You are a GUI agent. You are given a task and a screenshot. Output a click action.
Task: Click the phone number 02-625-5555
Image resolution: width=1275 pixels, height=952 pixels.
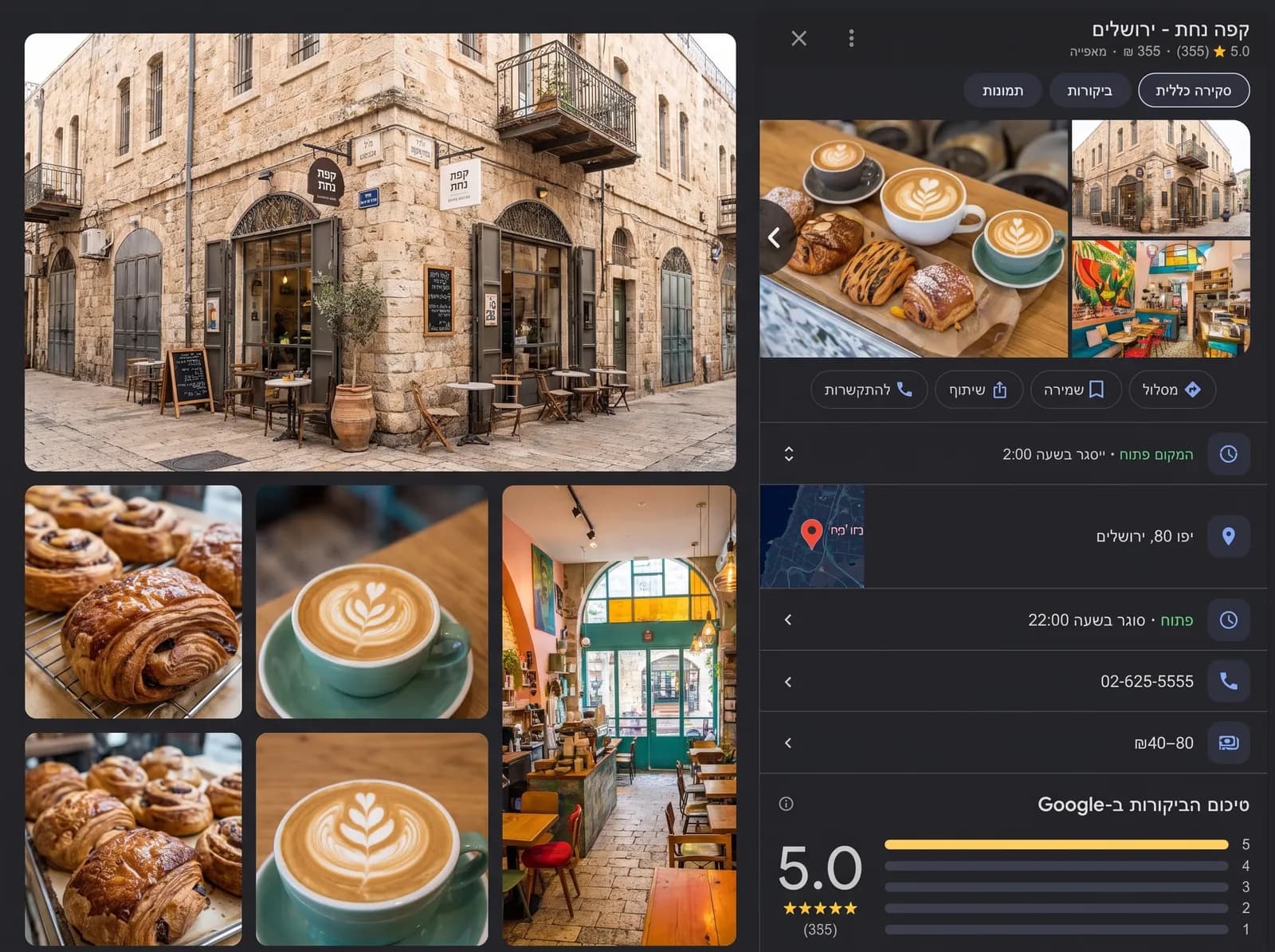point(1147,681)
